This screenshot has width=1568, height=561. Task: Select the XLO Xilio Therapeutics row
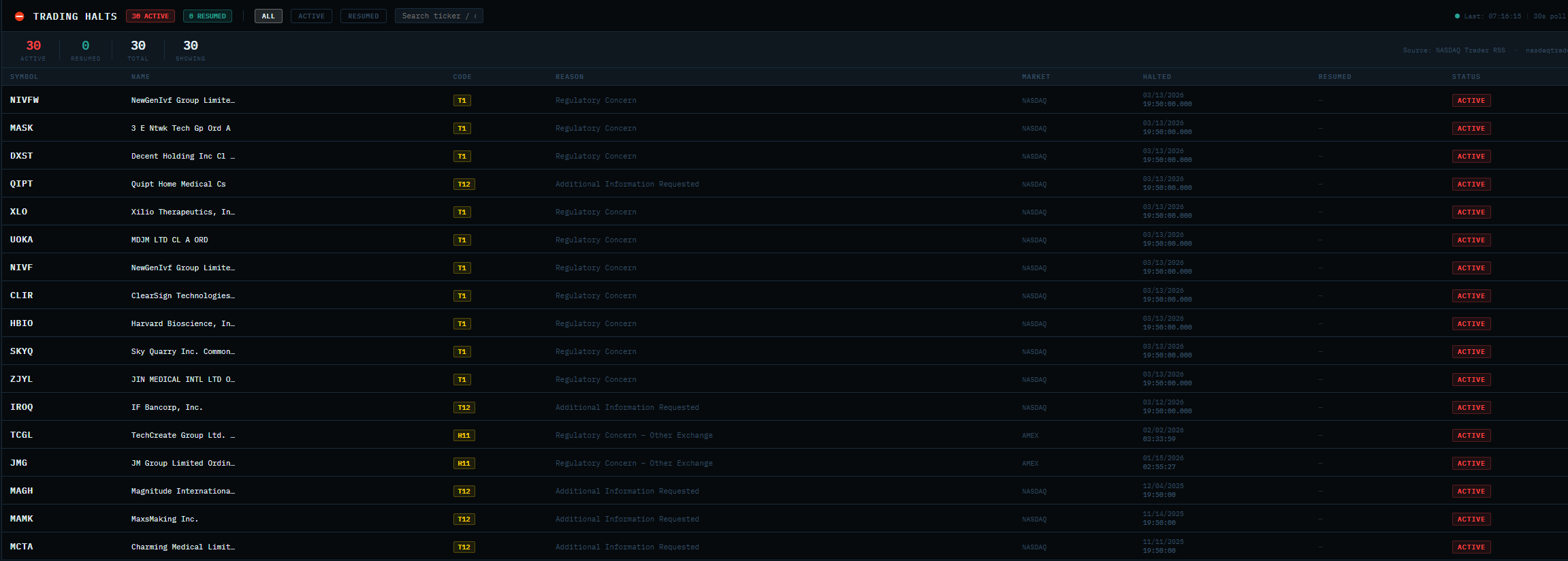(x=182, y=212)
